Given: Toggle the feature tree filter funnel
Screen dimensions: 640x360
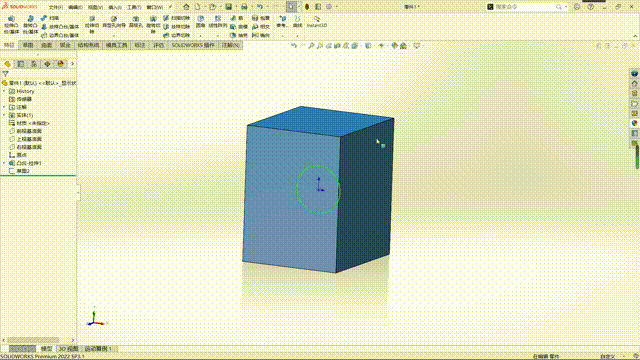Looking at the screenshot, I should pyautogui.click(x=5, y=74).
